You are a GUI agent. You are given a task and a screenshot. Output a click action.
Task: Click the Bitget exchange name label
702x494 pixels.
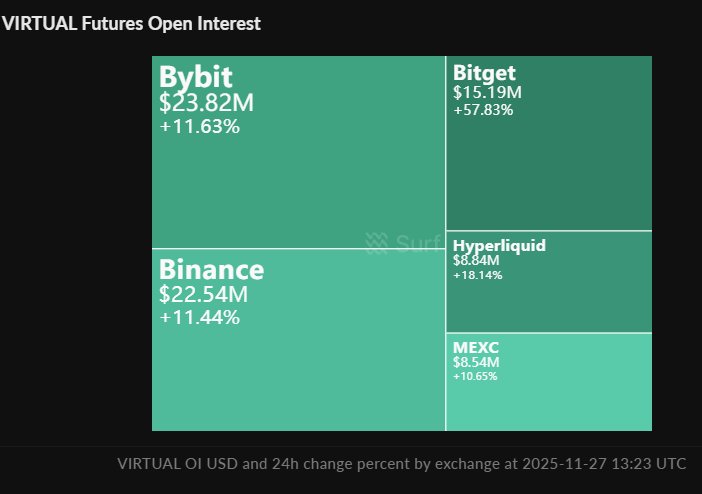484,73
